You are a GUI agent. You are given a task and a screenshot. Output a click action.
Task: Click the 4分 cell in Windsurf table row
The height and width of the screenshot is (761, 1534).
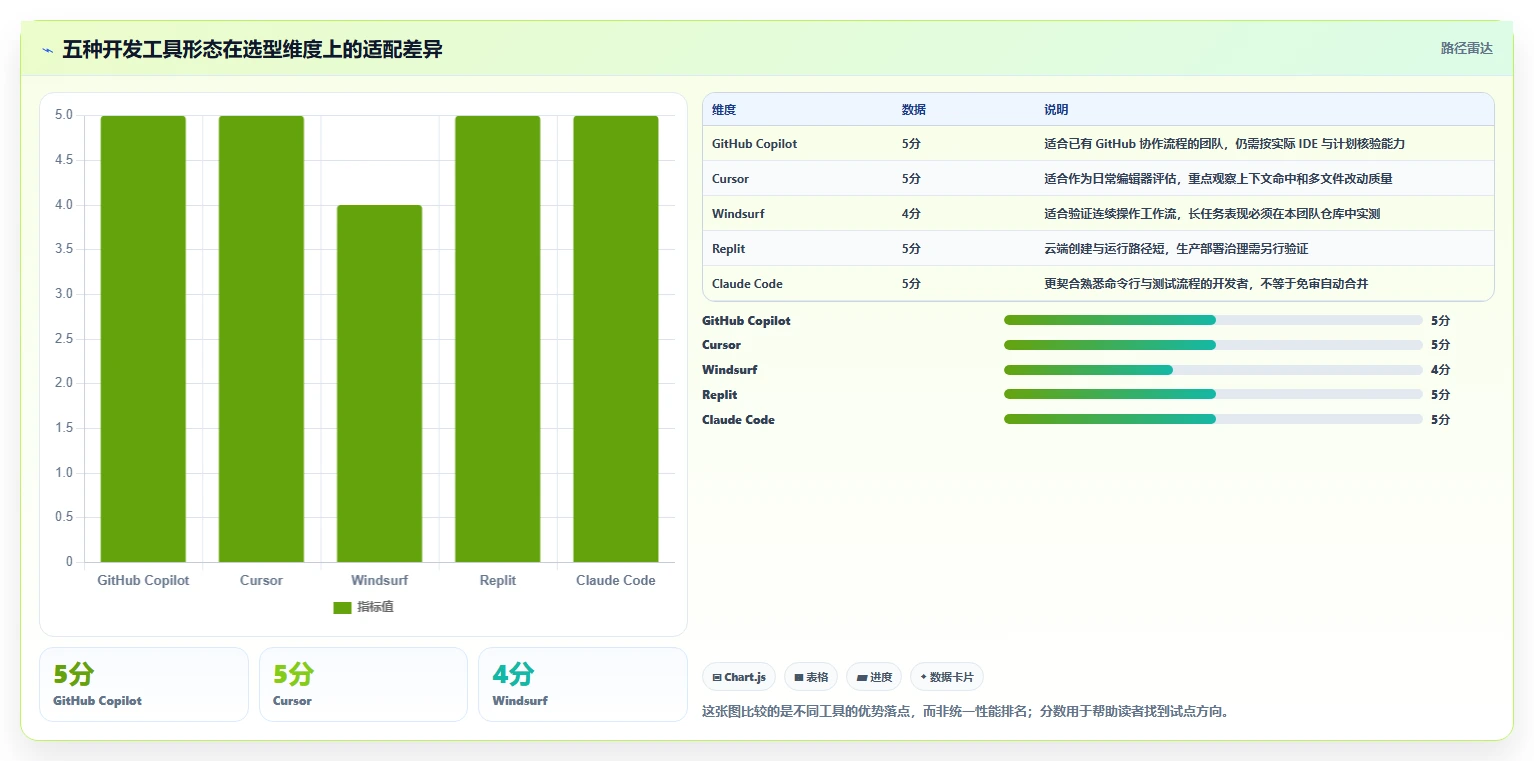[911, 214]
